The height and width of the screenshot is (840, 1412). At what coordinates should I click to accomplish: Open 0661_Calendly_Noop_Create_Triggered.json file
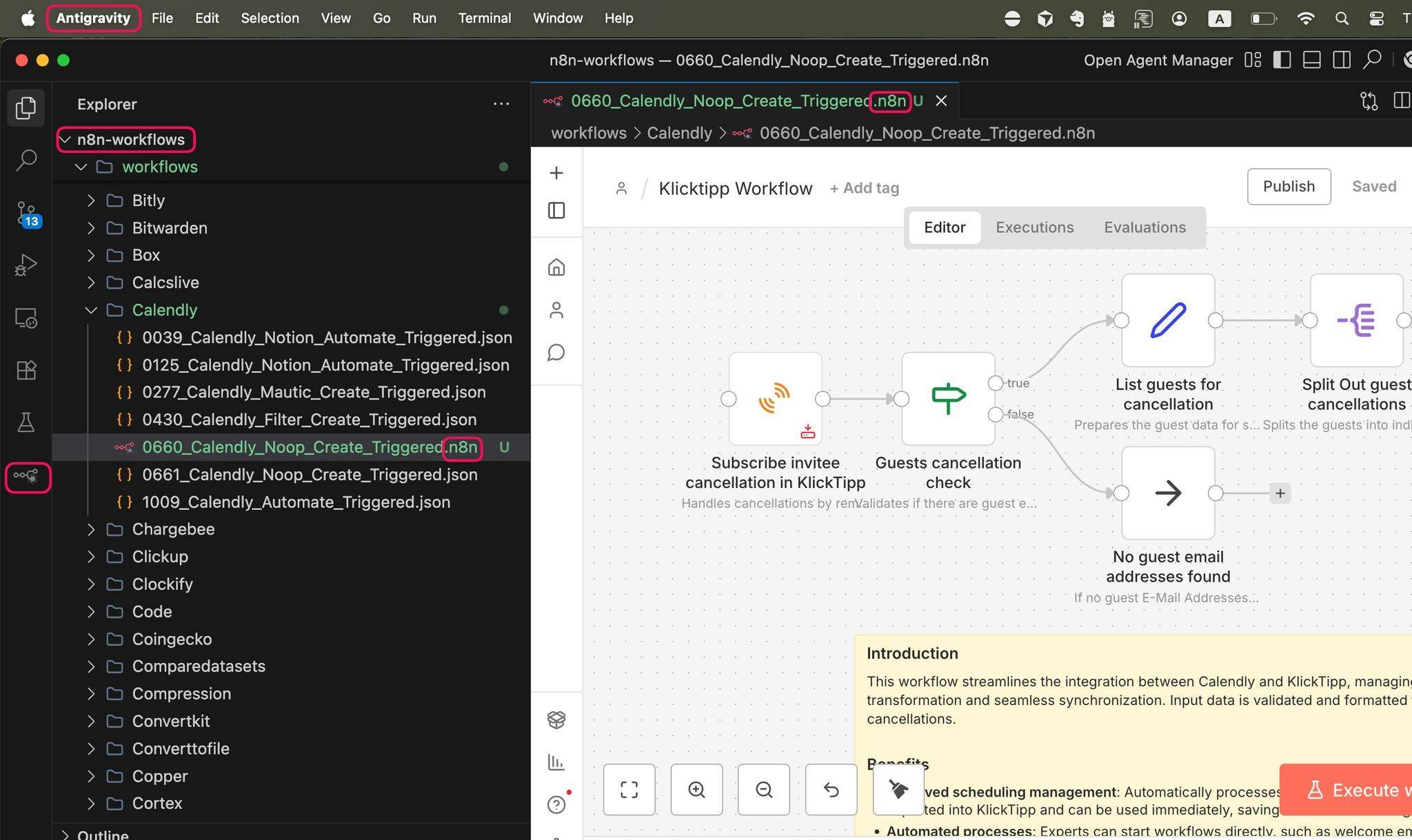pyautogui.click(x=310, y=475)
